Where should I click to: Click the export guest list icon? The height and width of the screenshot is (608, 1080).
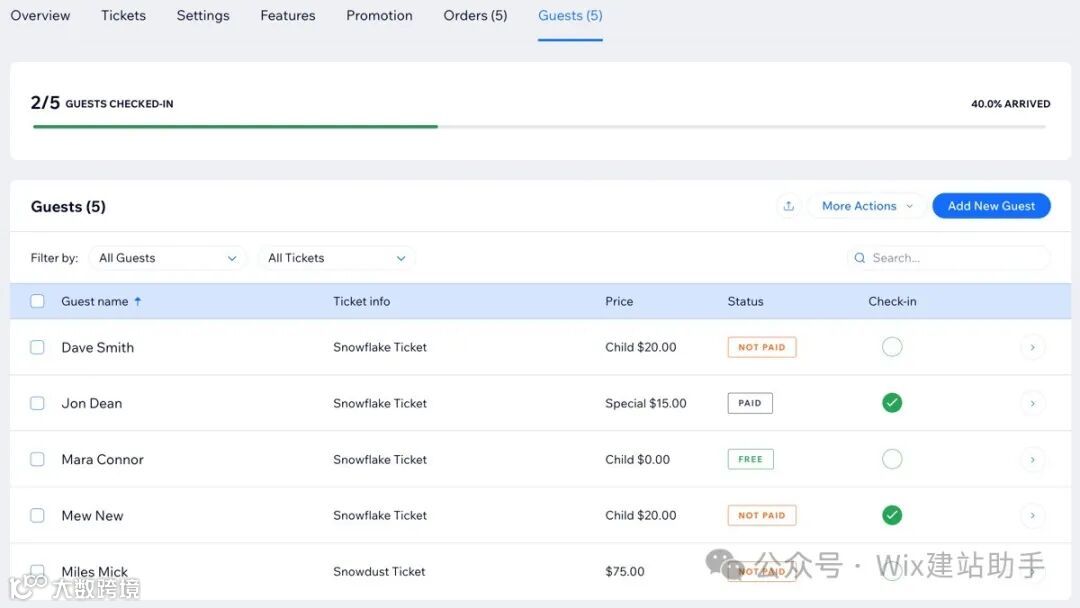[789, 206]
